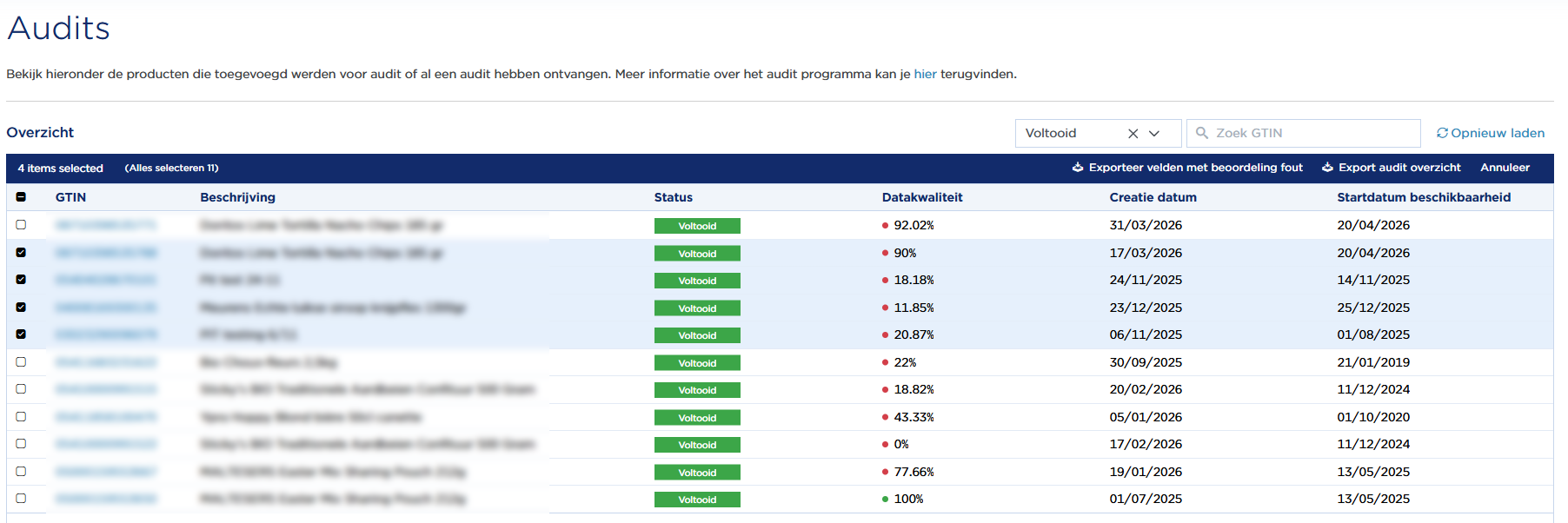Click the creation date 31/03/2026

[1146, 225]
